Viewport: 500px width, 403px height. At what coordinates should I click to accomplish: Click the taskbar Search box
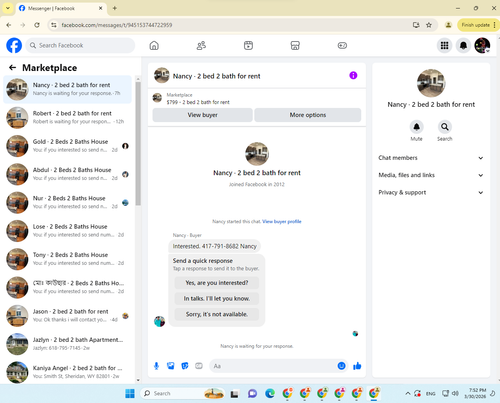click(183, 394)
